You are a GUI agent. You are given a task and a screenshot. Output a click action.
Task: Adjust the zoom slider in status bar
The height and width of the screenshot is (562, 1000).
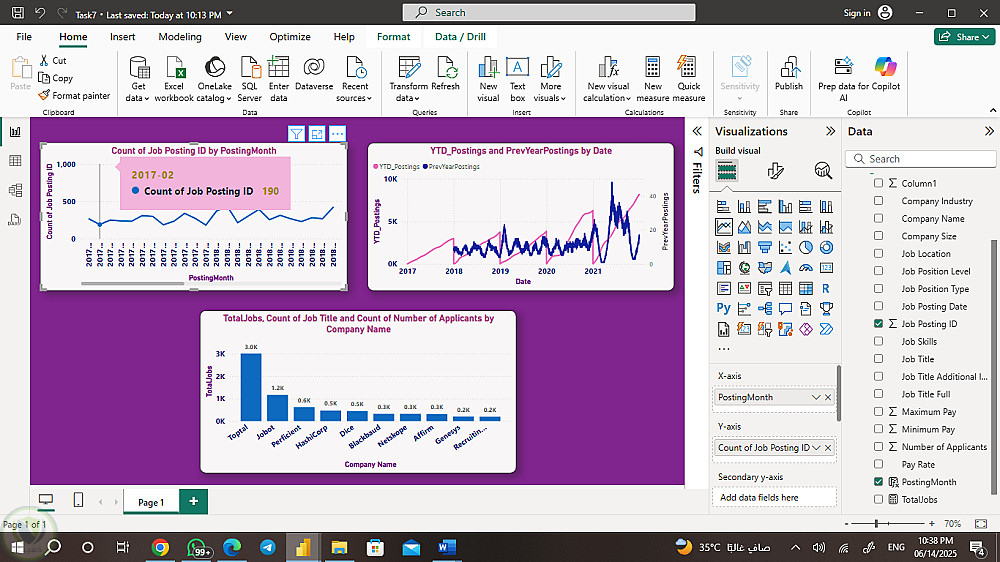(877, 524)
